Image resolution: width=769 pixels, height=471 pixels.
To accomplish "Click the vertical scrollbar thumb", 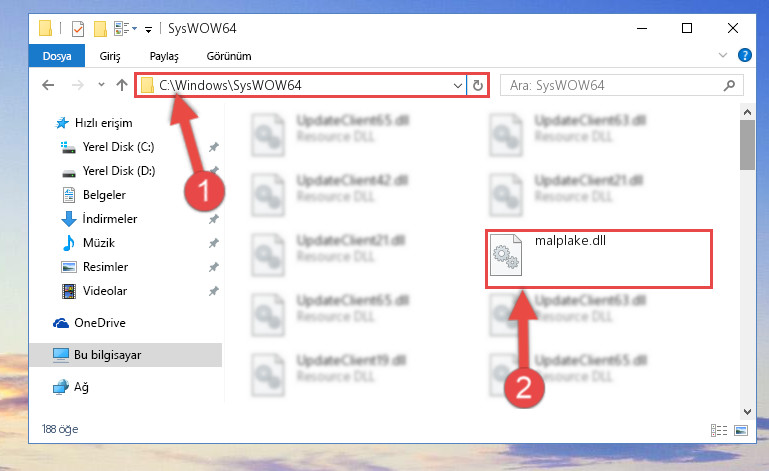I will 747,145.
